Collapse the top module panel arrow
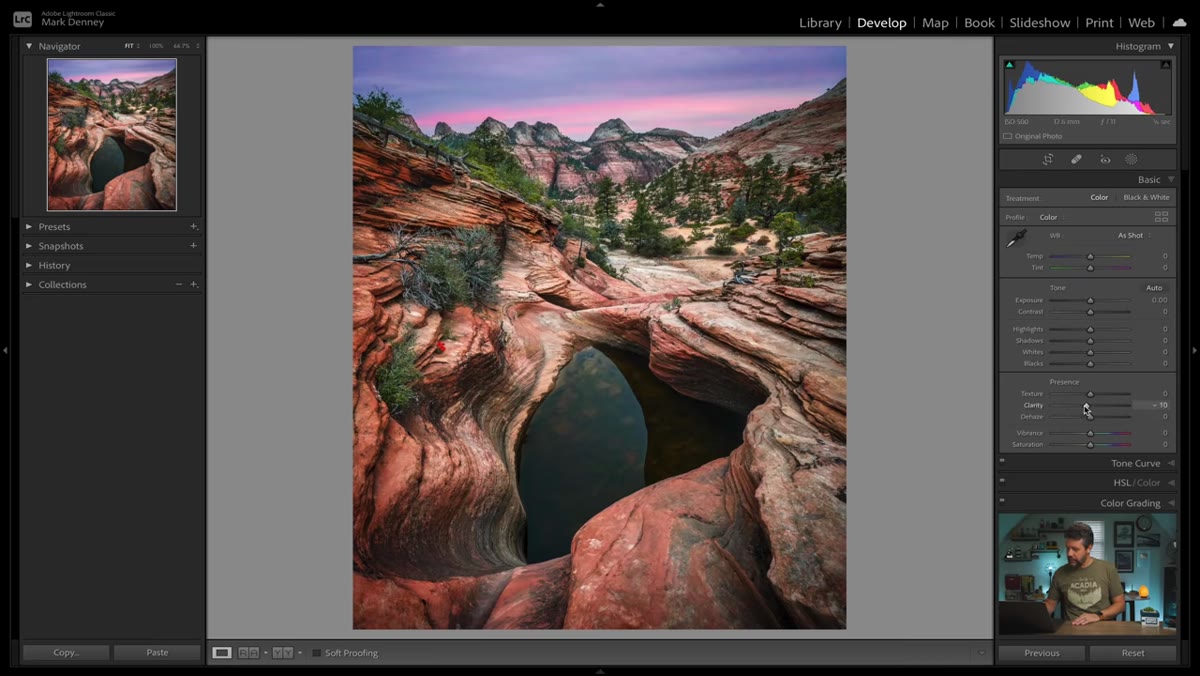The image size is (1200, 676). (600, 4)
